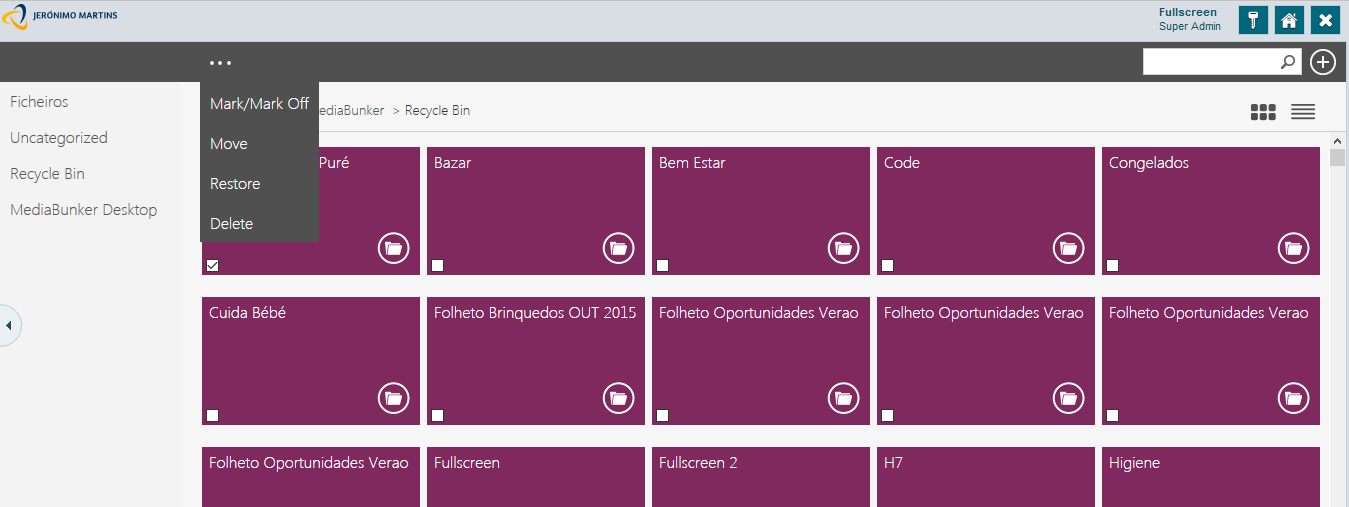Open MediaBunker Desktop sidebar link
Screen dimensions: 1349x507
pos(84,210)
